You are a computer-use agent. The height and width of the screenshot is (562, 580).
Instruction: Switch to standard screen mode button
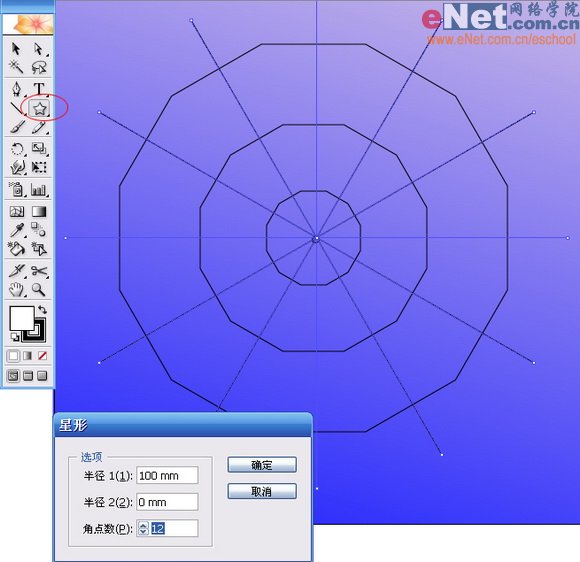[x=13, y=376]
